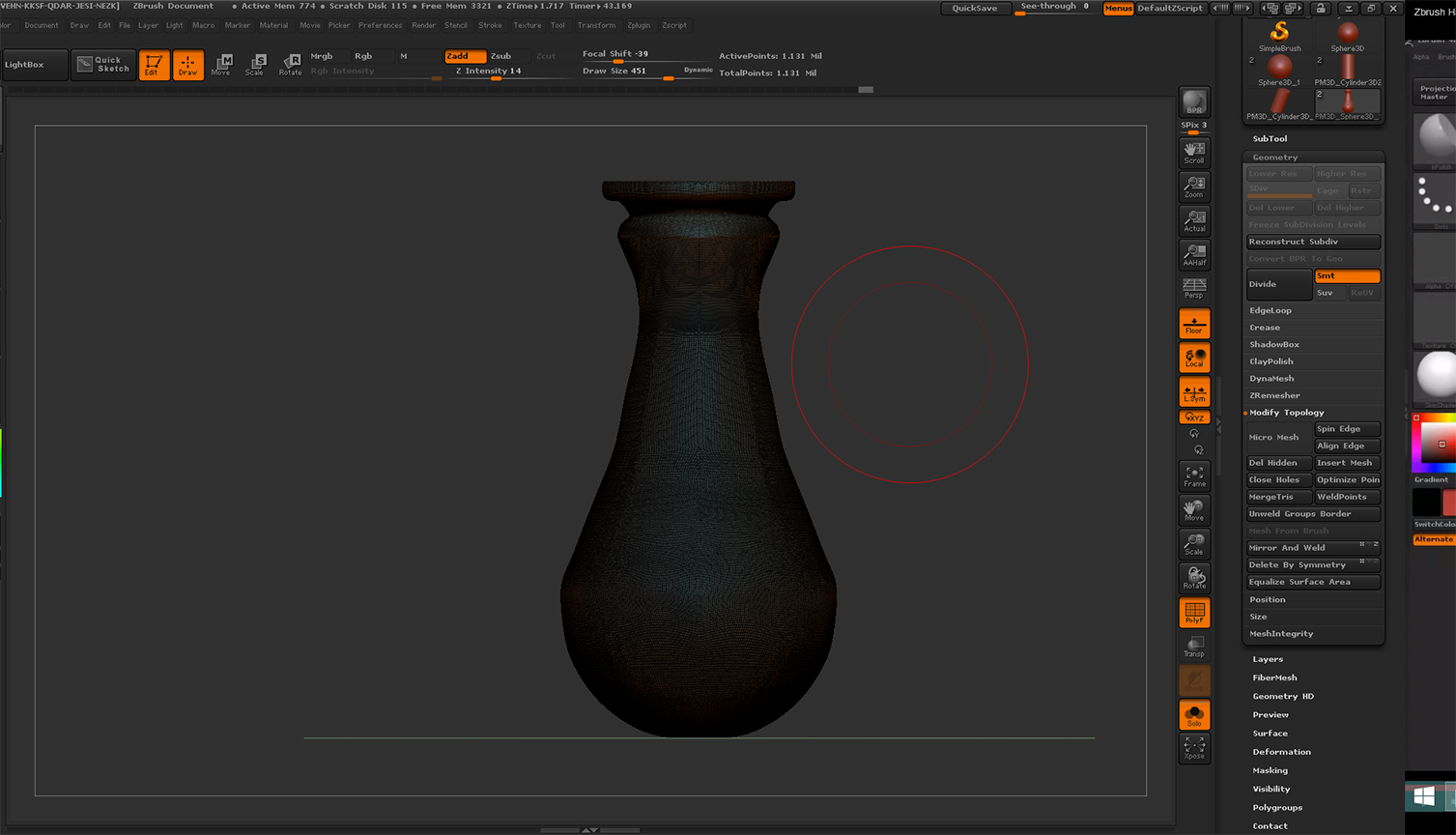
Task: Select the Persp perspective icon
Action: click(x=1194, y=288)
